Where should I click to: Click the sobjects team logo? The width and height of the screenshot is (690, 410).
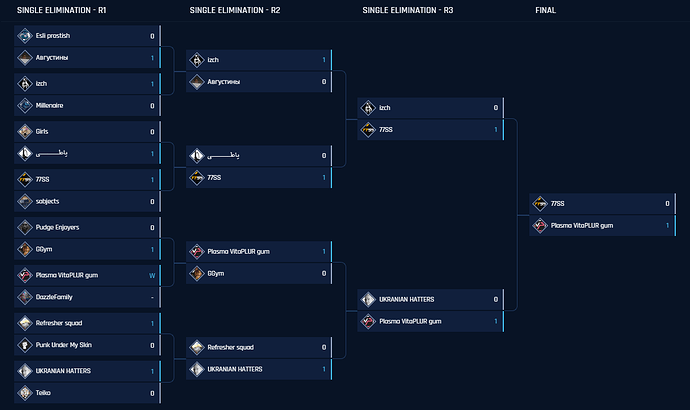point(25,201)
